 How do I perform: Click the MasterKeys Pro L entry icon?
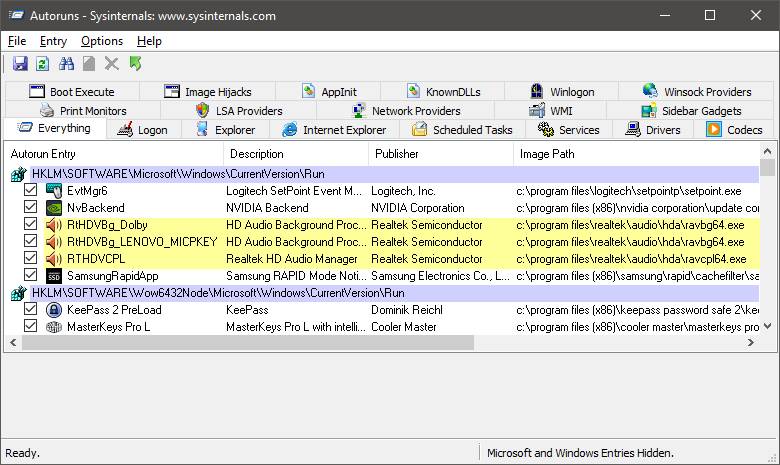pyautogui.click(x=54, y=327)
